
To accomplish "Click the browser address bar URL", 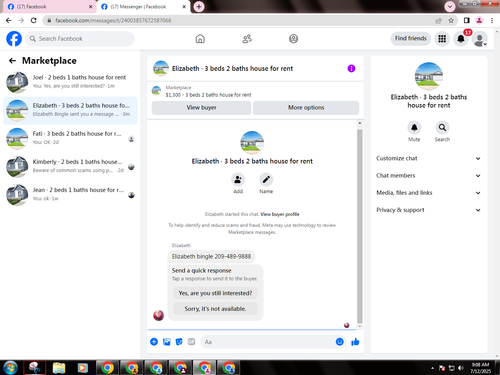I will [x=113, y=21].
